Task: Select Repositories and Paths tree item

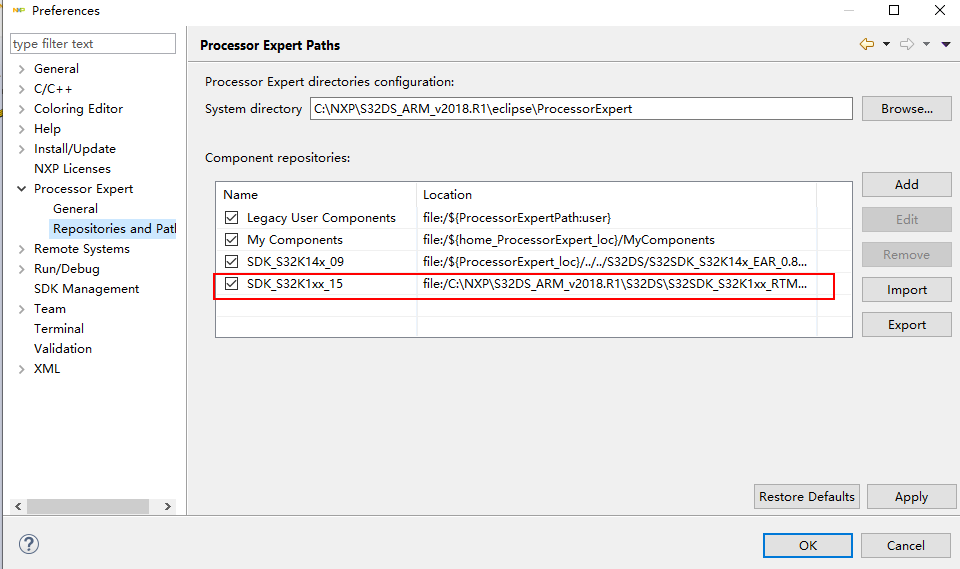Action: click(x=114, y=229)
